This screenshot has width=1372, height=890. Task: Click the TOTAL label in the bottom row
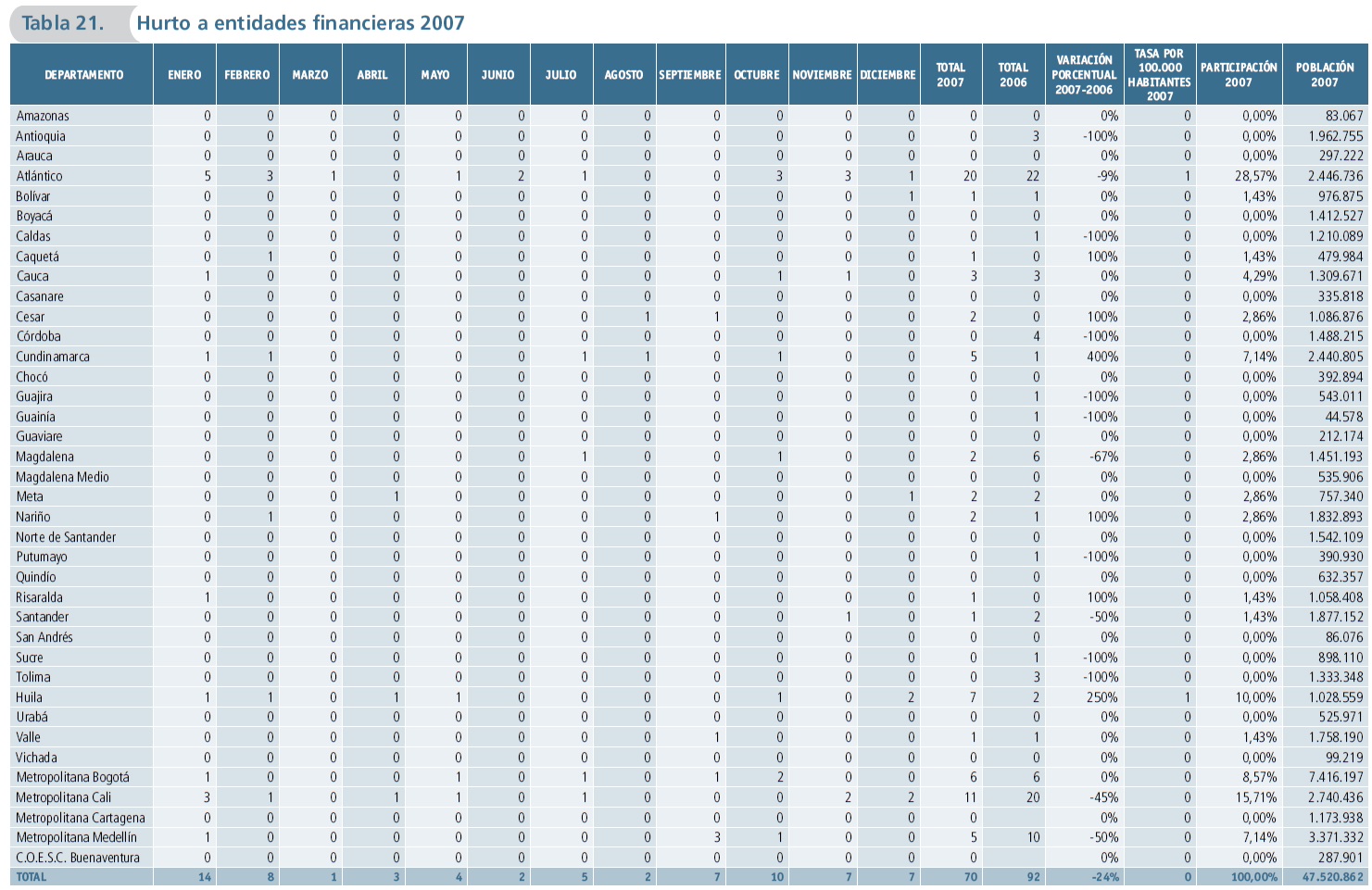click(31, 877)
